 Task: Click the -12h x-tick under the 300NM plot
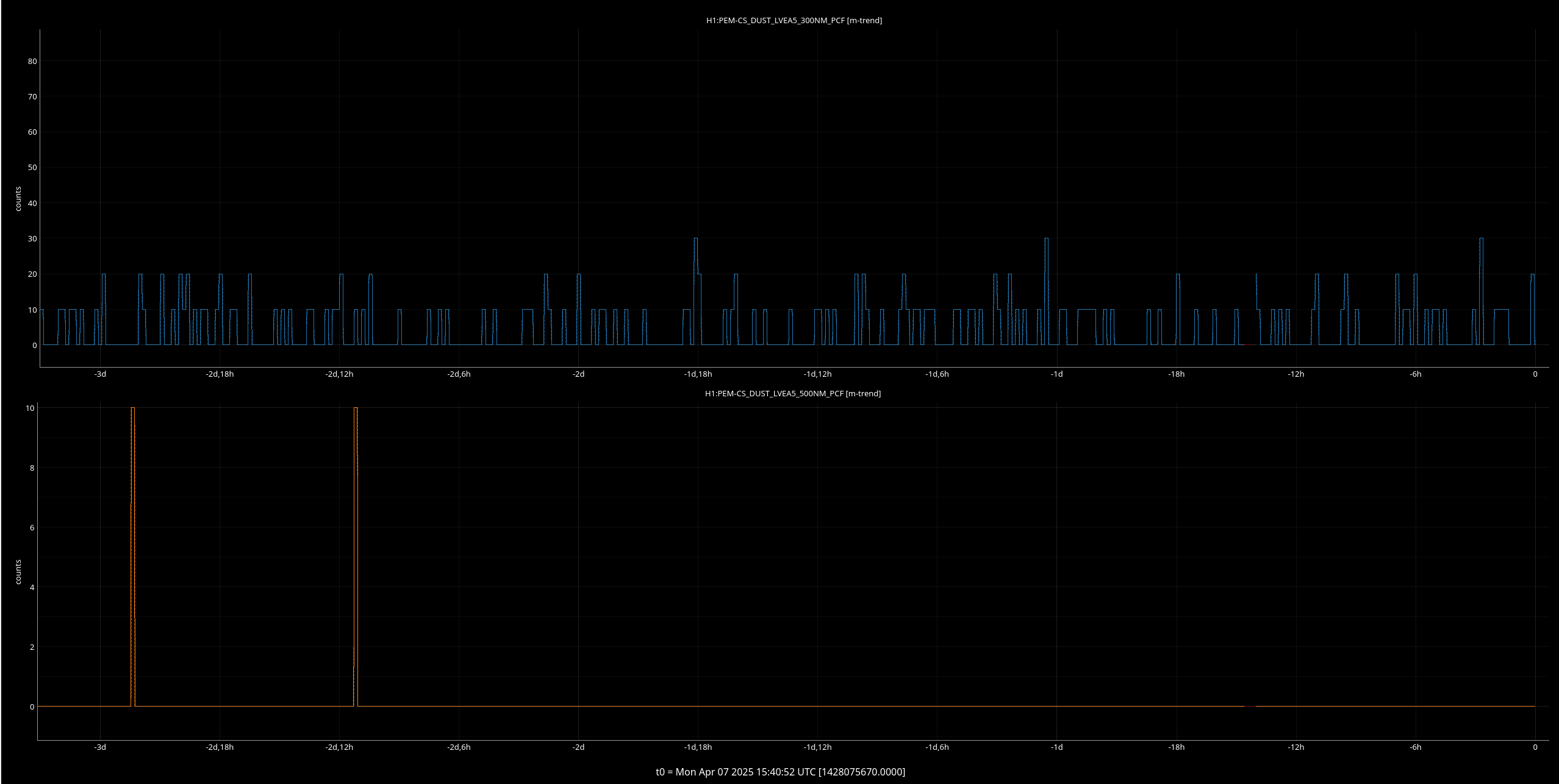point(1296,374)
